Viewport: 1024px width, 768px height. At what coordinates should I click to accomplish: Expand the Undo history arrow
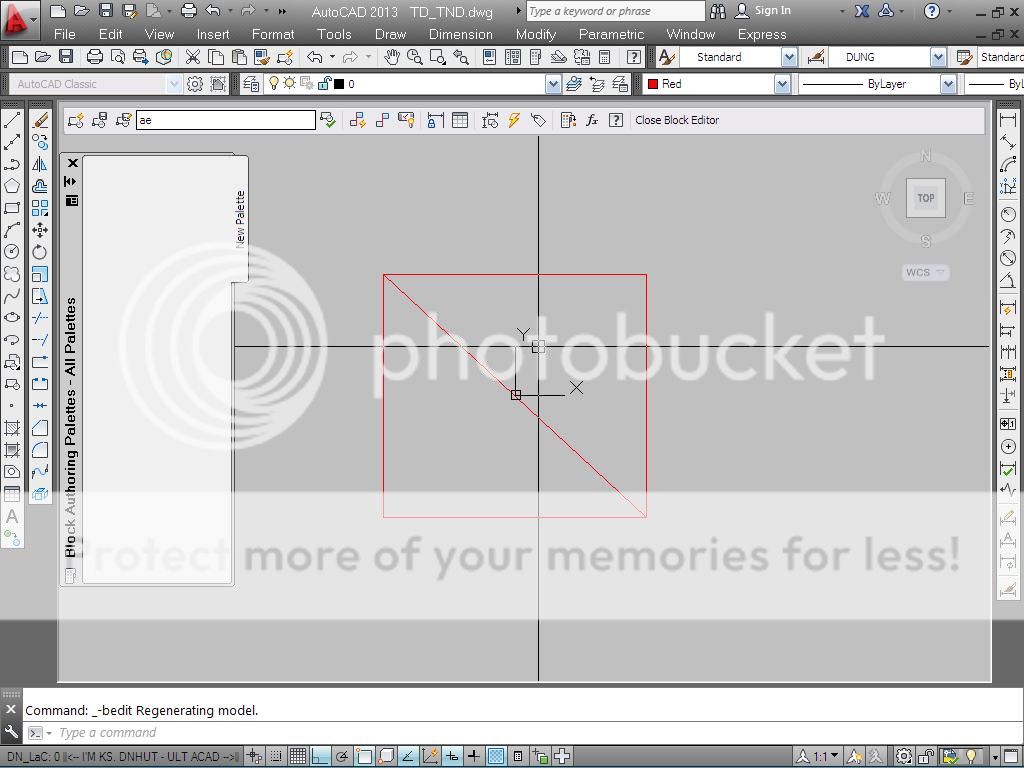(x=332, y=57)
